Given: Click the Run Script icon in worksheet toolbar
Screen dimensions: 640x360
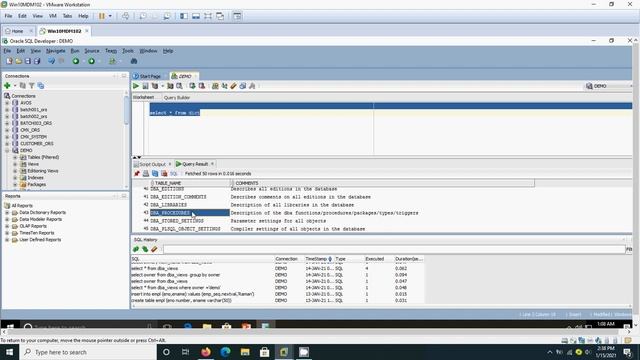Looking at the screenshot, I should tap(145, 86).
